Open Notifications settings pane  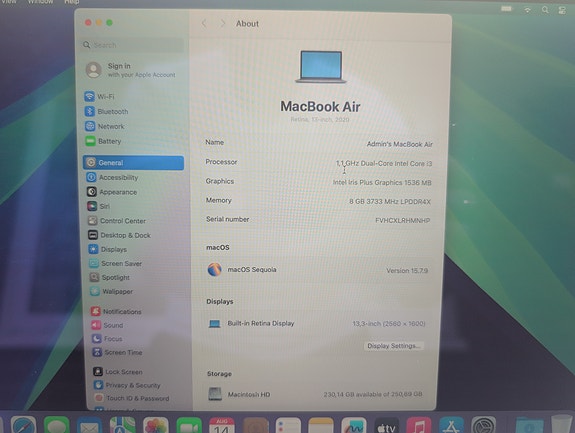[x=116, y=311]
